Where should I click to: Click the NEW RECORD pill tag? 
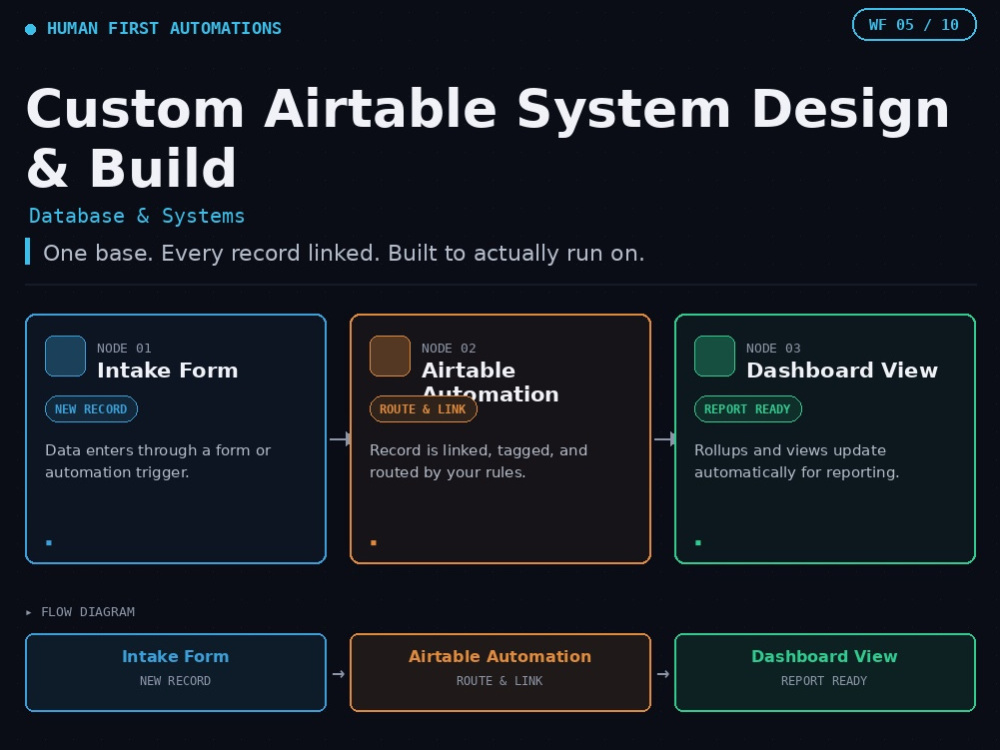click(x=91, y=409)
